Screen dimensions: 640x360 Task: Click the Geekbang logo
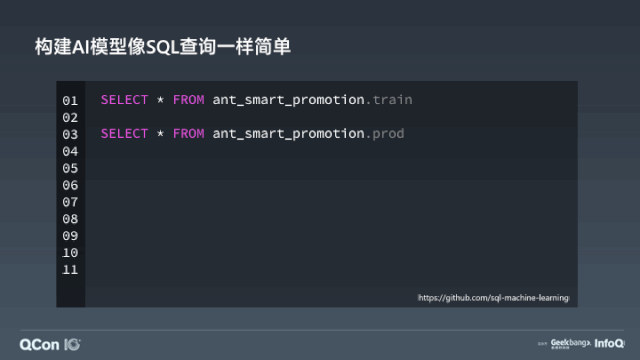coord(571,344)
